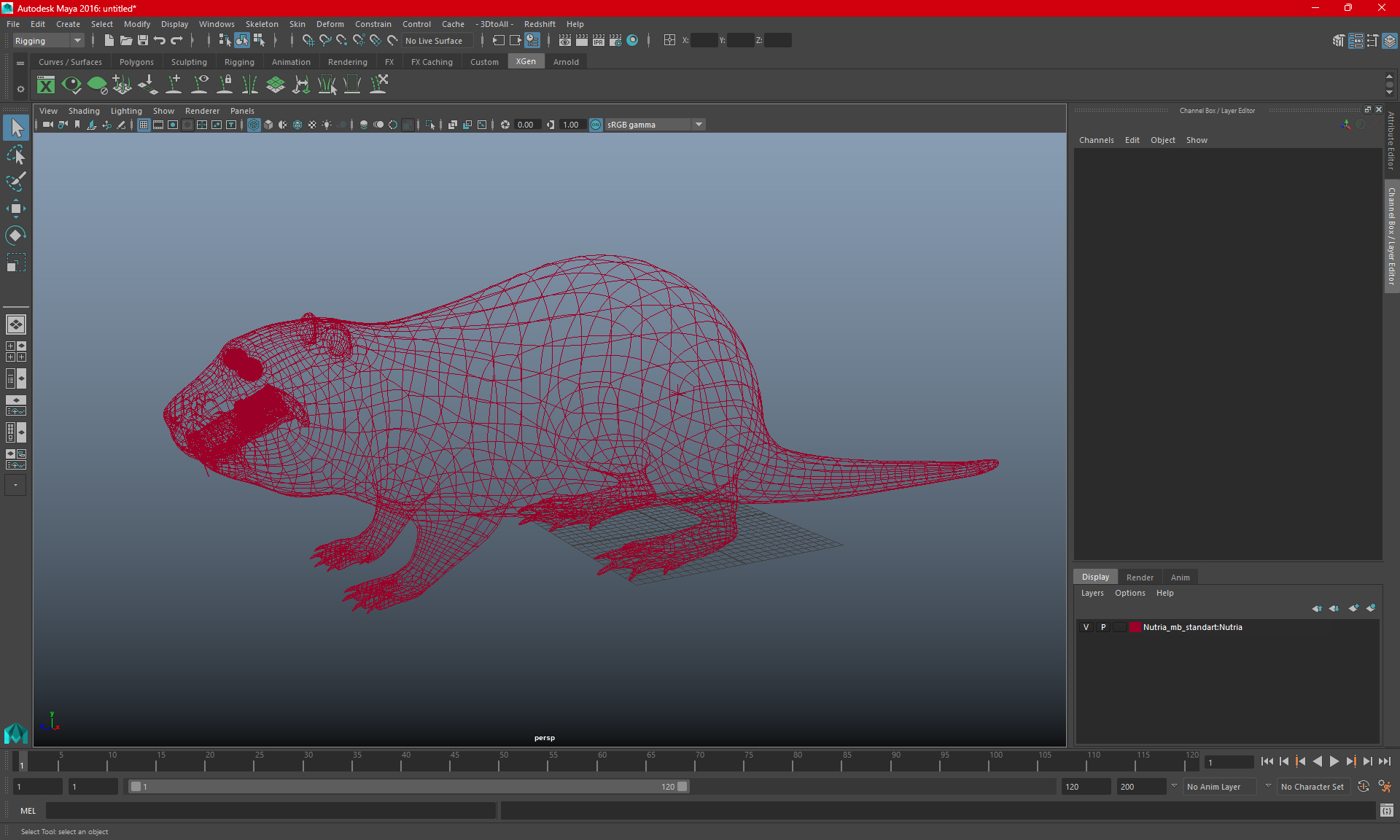
Task: Play the animation backwards
Action: pyautogui.click(x=1317, y=761)
